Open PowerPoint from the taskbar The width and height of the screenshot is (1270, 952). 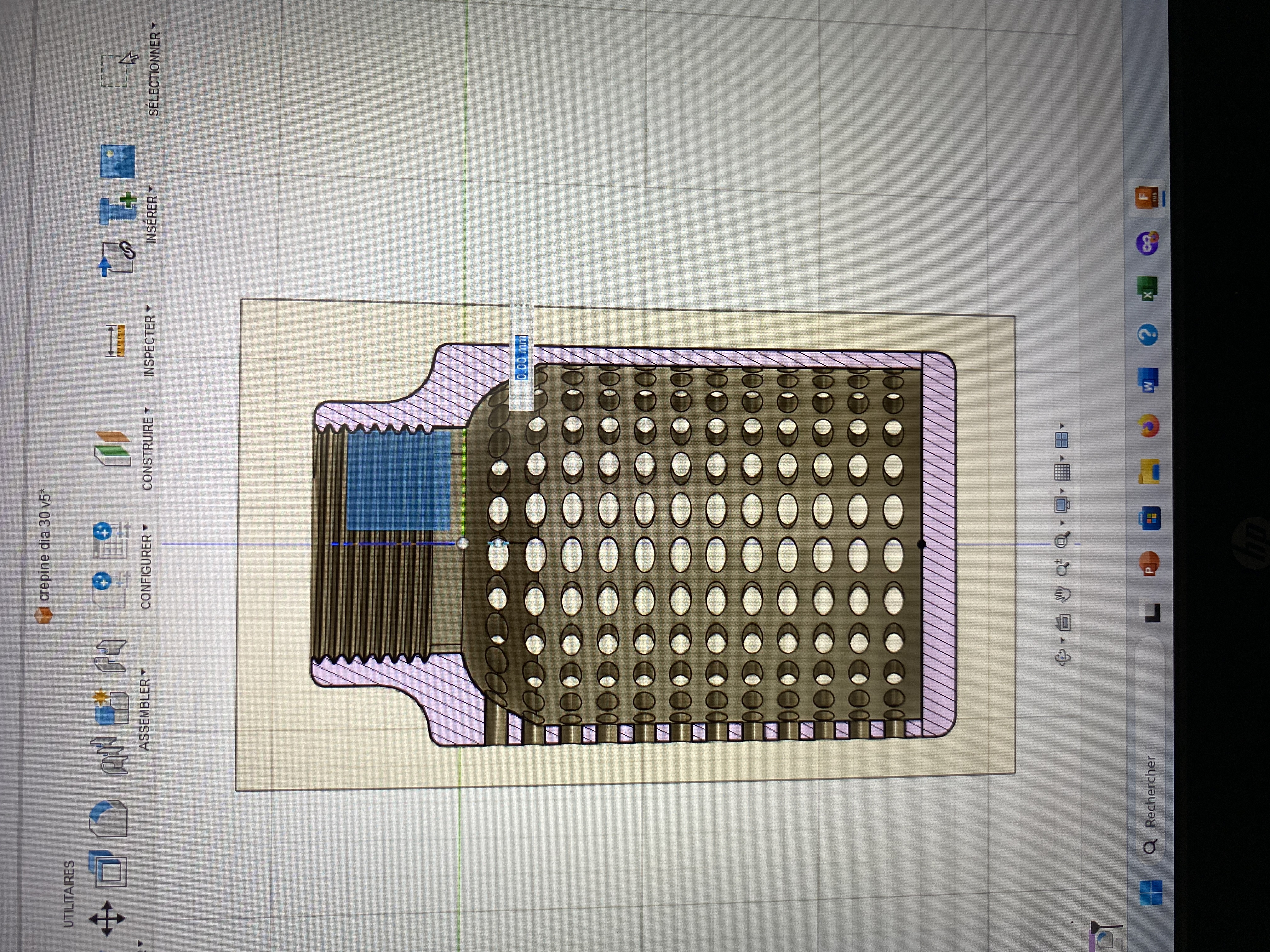click(1149, 563)
